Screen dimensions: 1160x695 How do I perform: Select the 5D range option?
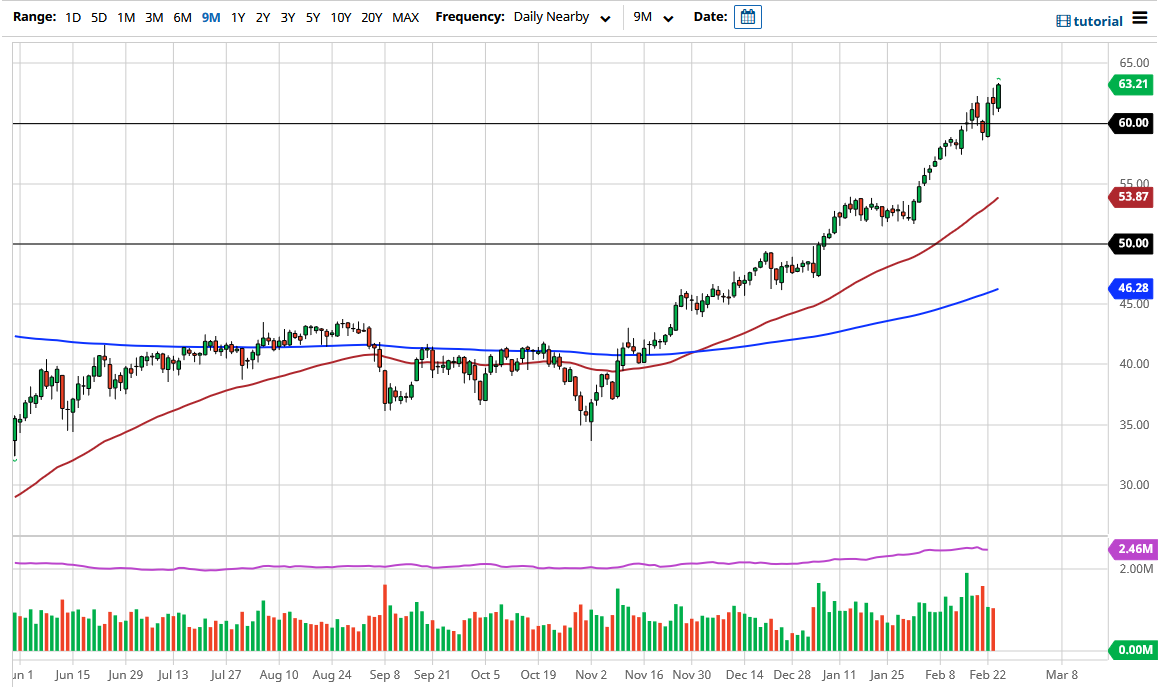tap(98, 17)
